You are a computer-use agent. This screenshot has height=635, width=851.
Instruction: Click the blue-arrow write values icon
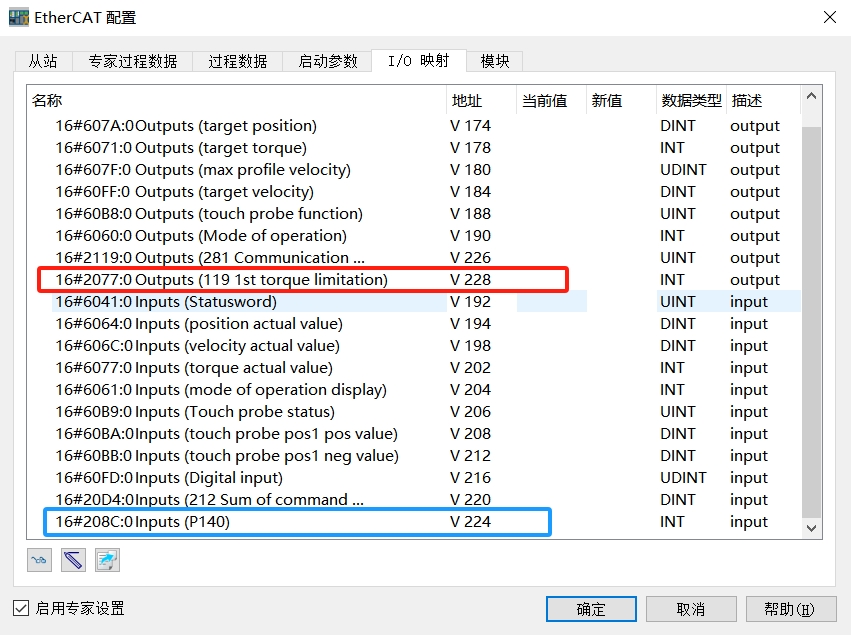pyautogui.click(x=107, y=560)
